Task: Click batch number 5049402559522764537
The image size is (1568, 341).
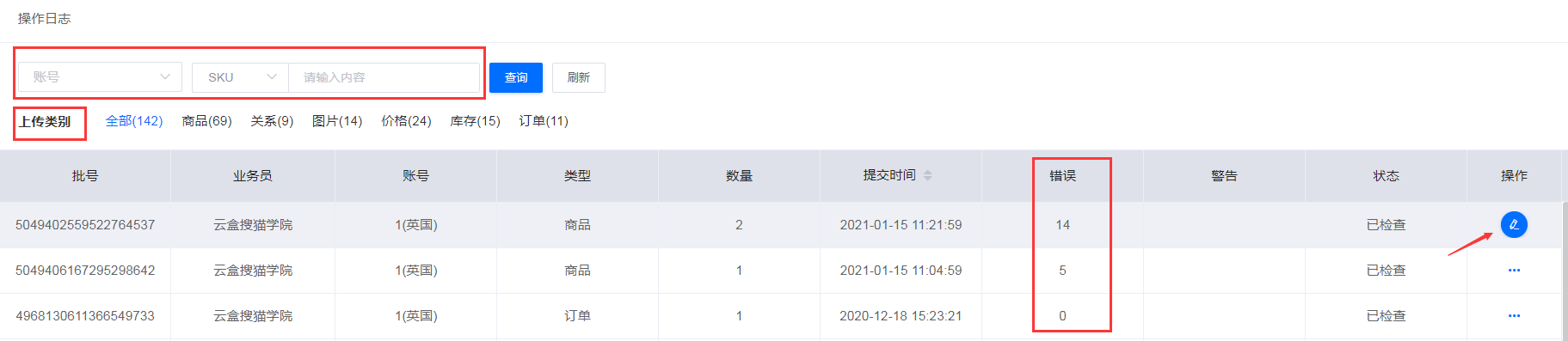Action: [85, 225]
